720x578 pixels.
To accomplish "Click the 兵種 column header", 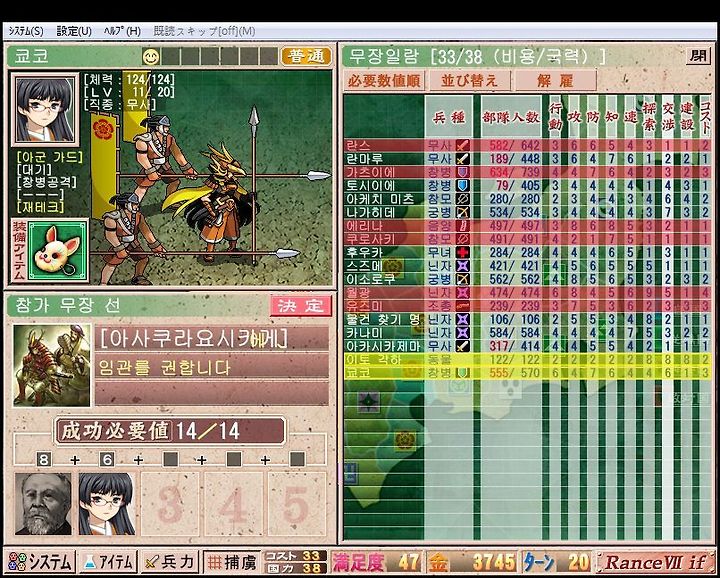I will [x=449, y=117].
